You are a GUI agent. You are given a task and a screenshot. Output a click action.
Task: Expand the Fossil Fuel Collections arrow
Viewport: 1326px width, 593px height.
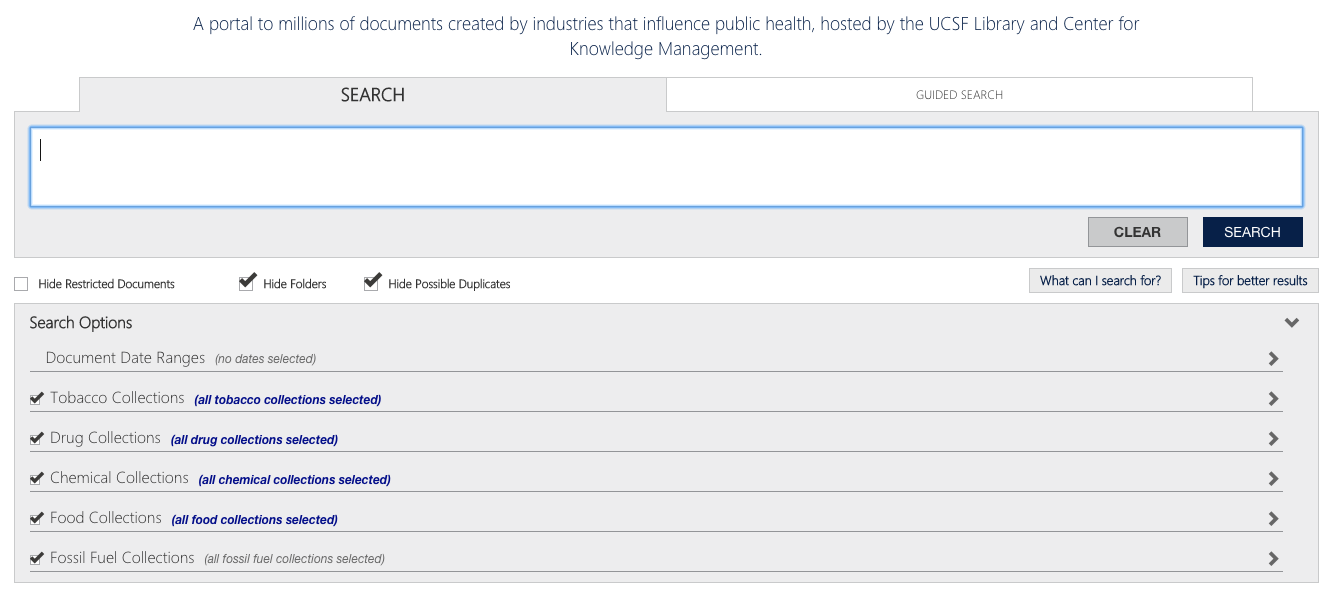(x=1273, y=558)
